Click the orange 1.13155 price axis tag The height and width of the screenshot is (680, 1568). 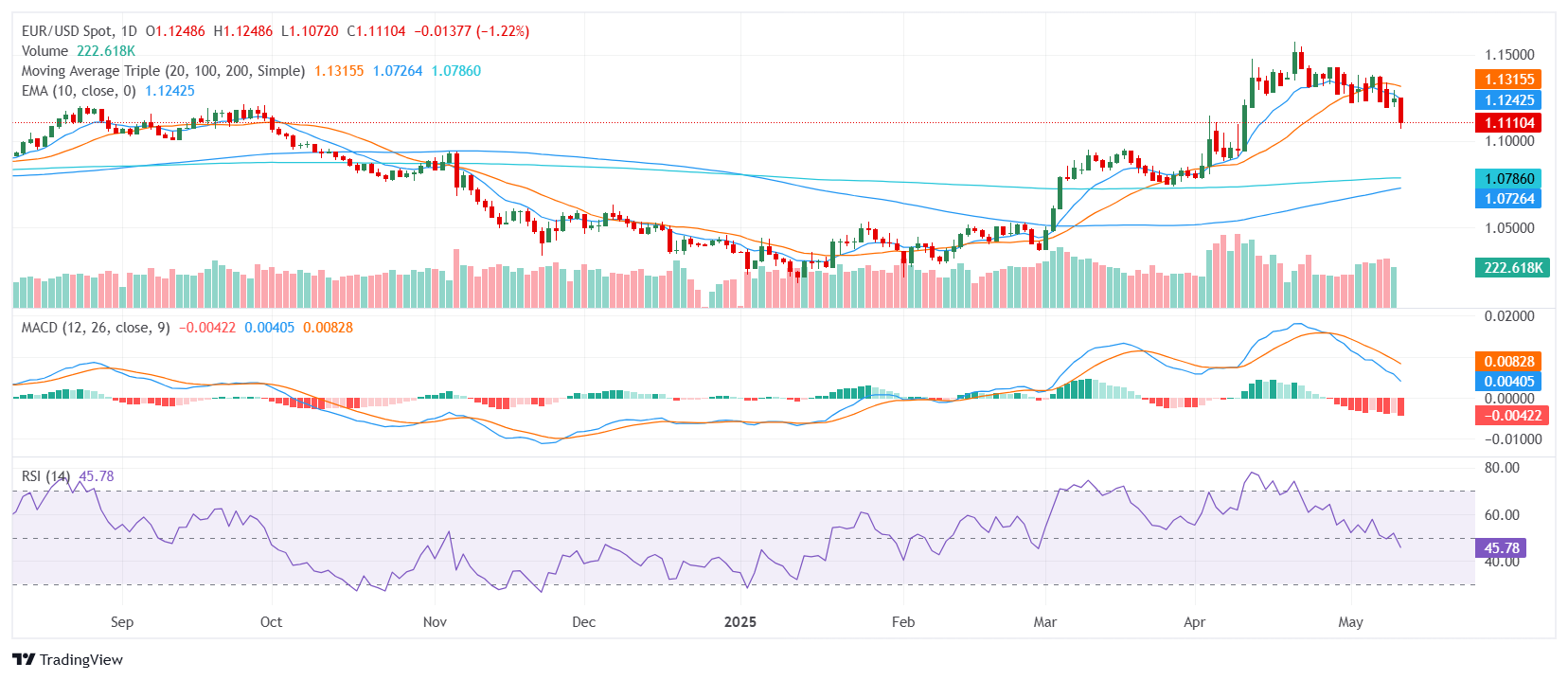pyautogui.click(x=1508, y=80)
